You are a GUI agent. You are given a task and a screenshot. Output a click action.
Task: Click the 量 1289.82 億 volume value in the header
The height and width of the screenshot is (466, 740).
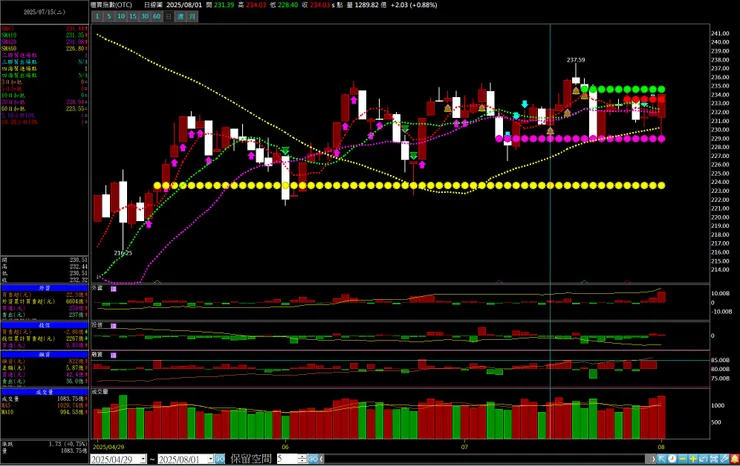(x=367, y=5)
